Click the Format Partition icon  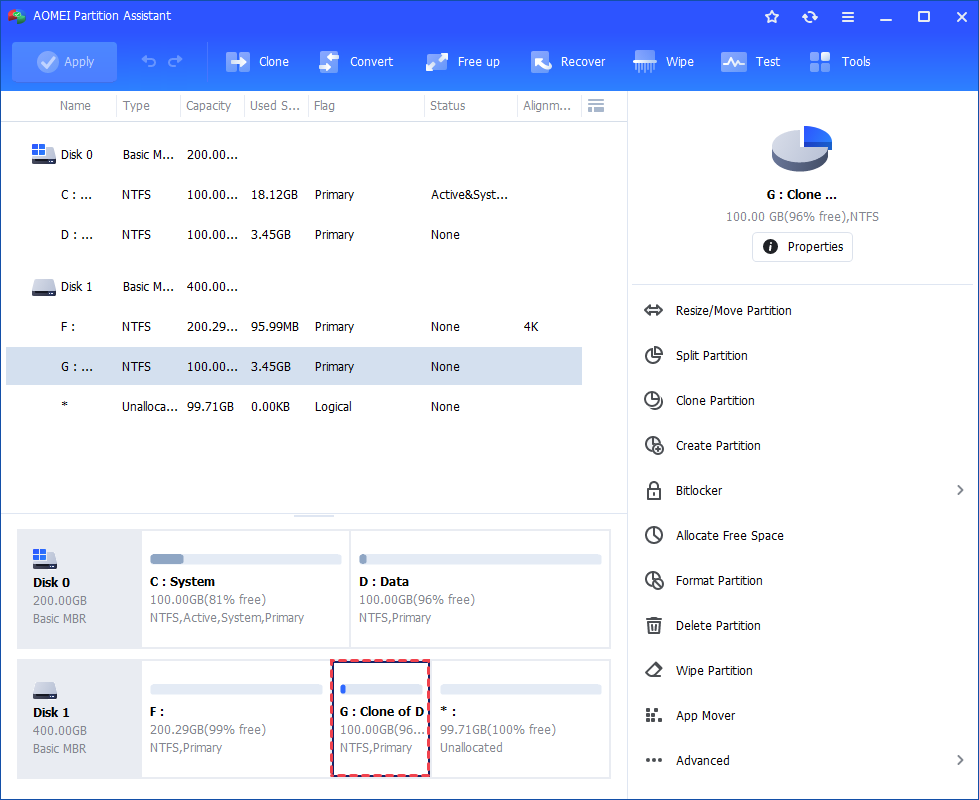click(x=654, y=580)
